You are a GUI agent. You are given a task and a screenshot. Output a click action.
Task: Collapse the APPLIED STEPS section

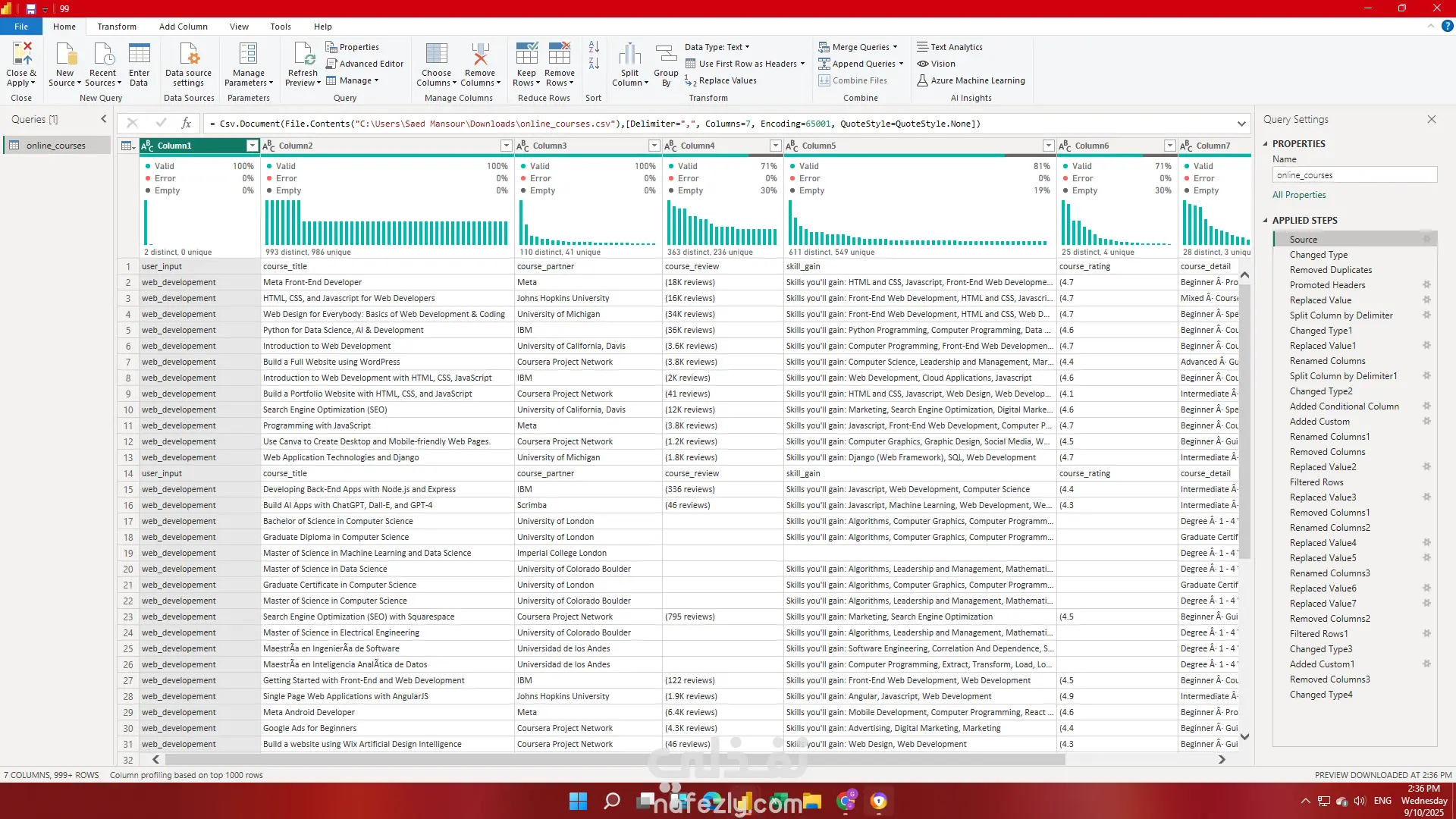tap(1265, 220)
